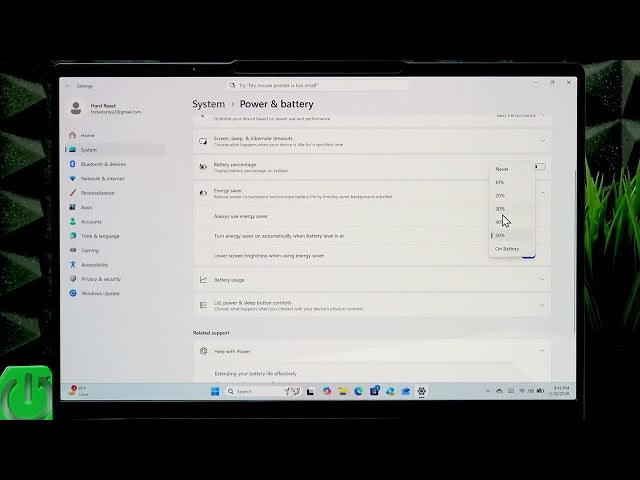Viewport: 640px width, 480px height.
Task: Expand Screen, sleep & hibernate timeouts
Action: (372, 141)
